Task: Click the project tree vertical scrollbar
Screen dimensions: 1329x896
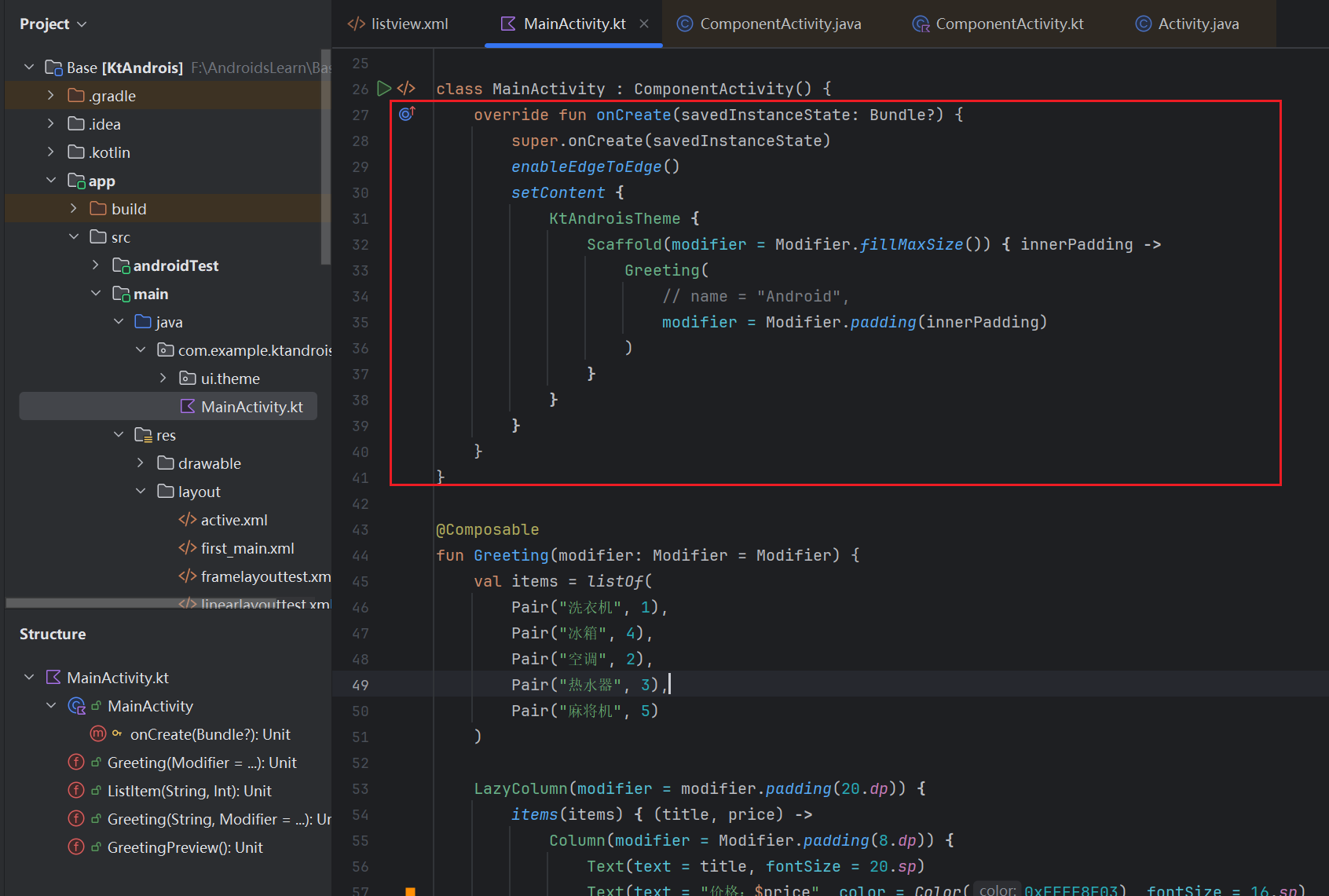Action: (x=326, y=155)
